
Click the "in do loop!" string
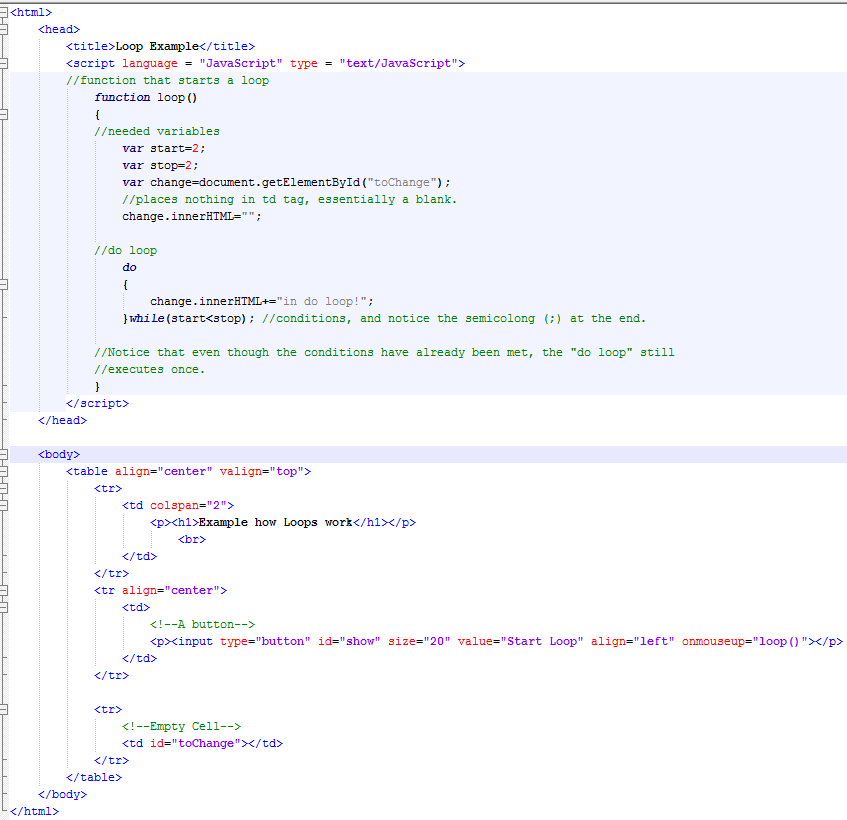click(321, 301)
